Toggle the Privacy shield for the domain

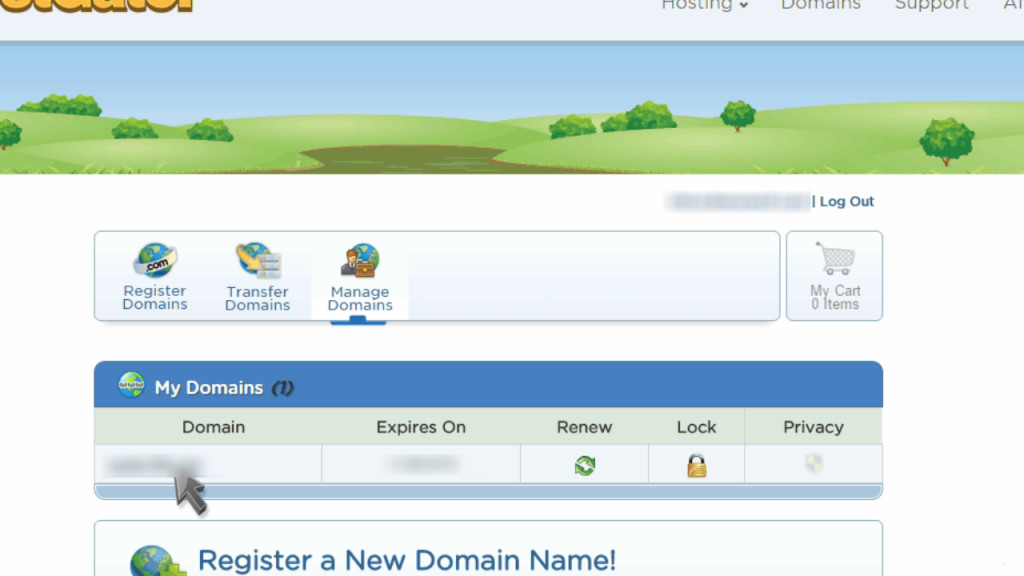[x=812, y=464]
